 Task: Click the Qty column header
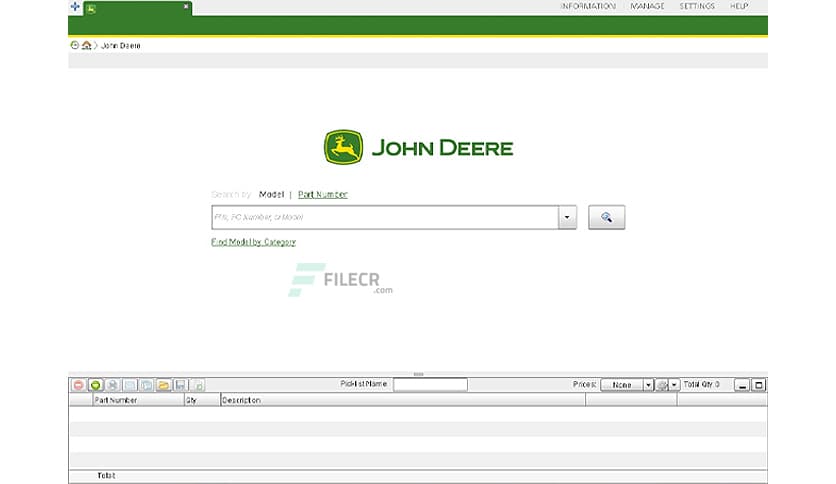[202, 400]
